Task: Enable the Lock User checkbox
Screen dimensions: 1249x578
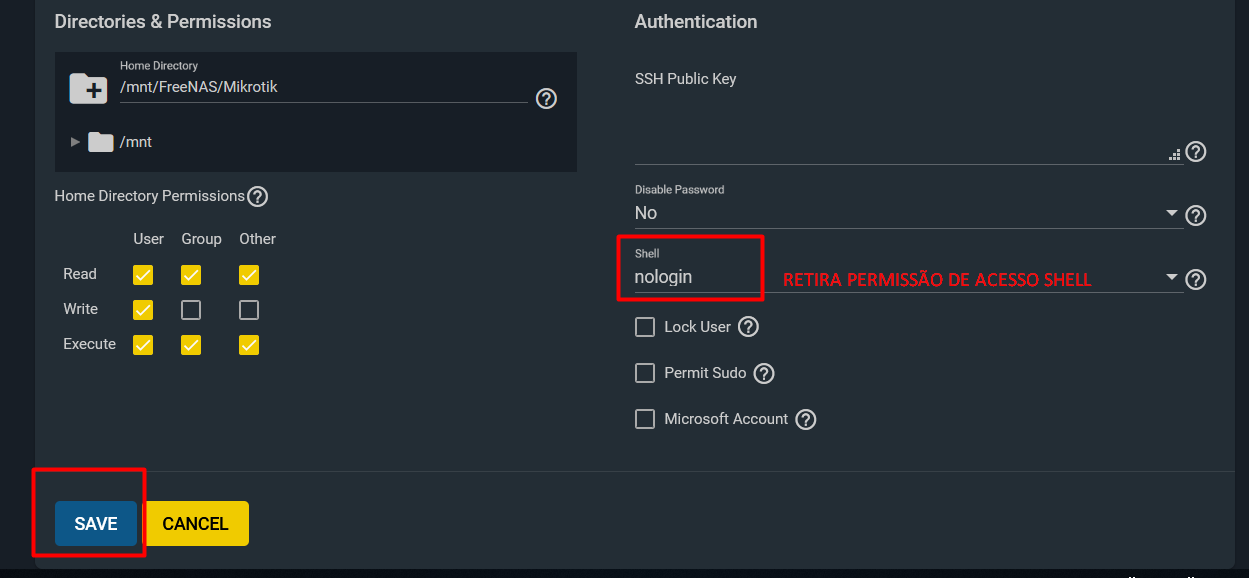Action: (x=645, y=327)
